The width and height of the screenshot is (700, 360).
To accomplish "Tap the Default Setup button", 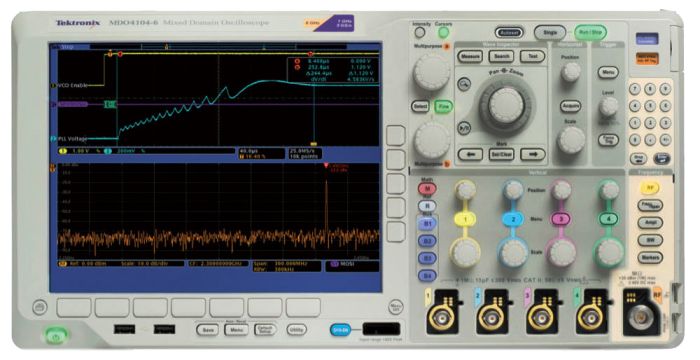I will 265,330.
